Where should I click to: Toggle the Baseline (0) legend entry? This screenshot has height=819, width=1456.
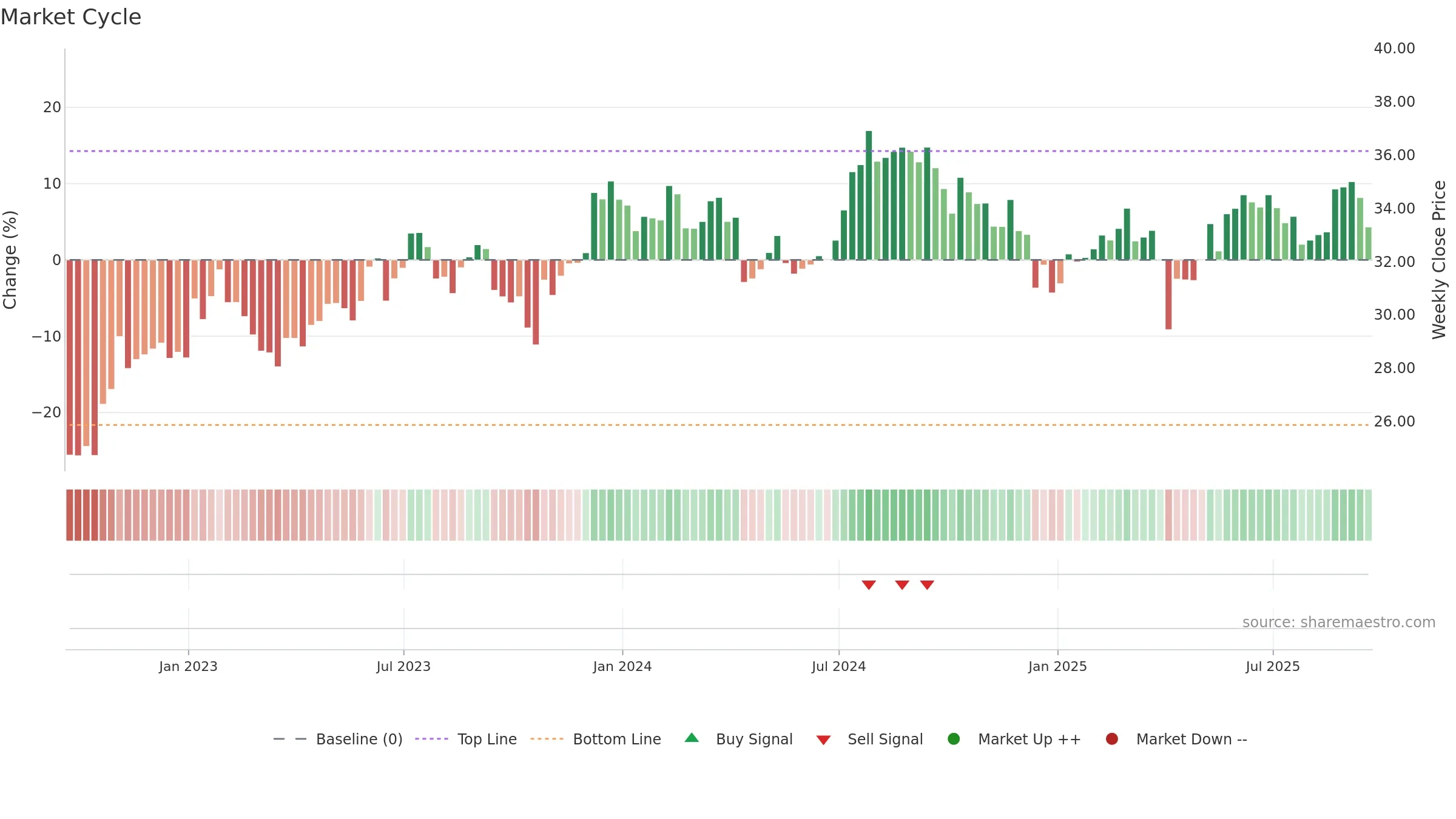coord(338,739)
